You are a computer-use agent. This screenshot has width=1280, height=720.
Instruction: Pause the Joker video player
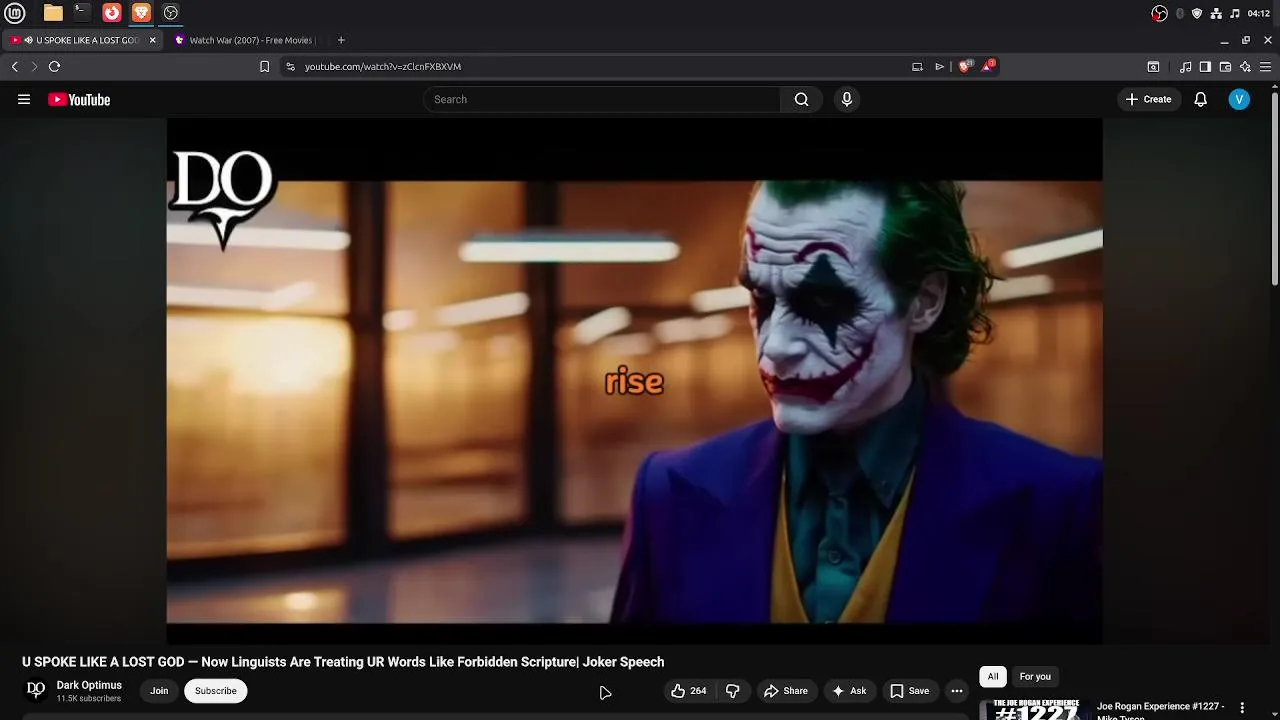pyautogui.click(x=634, y=382)
